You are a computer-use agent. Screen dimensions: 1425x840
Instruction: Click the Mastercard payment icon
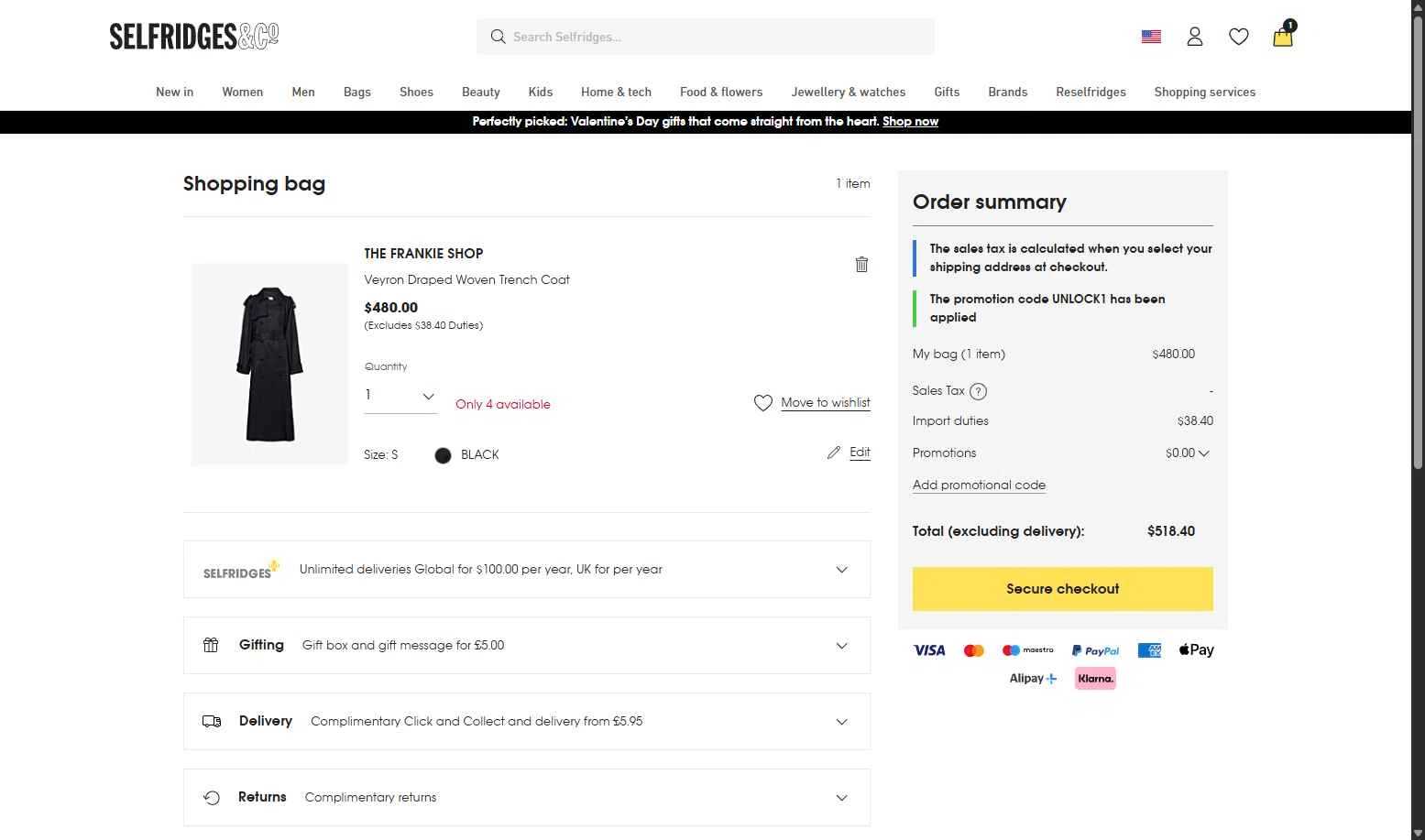[974, 650]
